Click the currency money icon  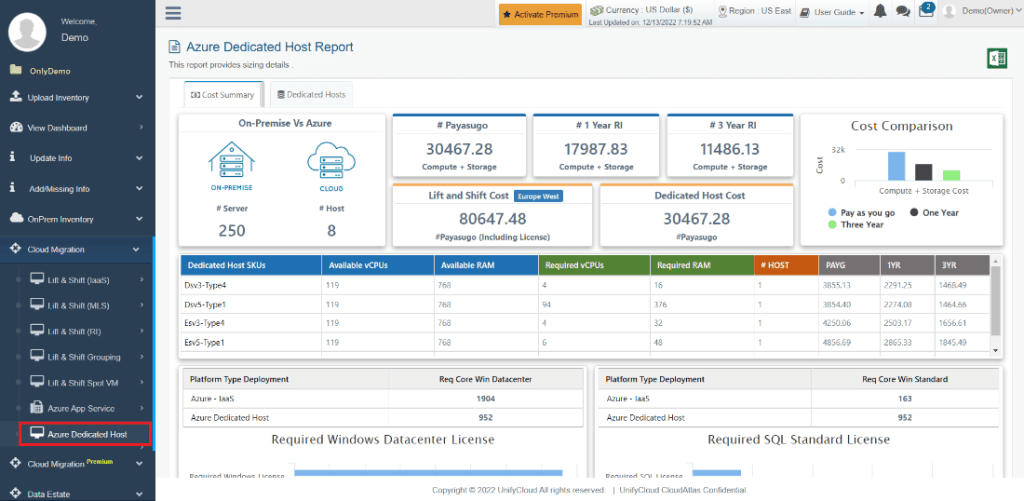[x=596, y=10]
